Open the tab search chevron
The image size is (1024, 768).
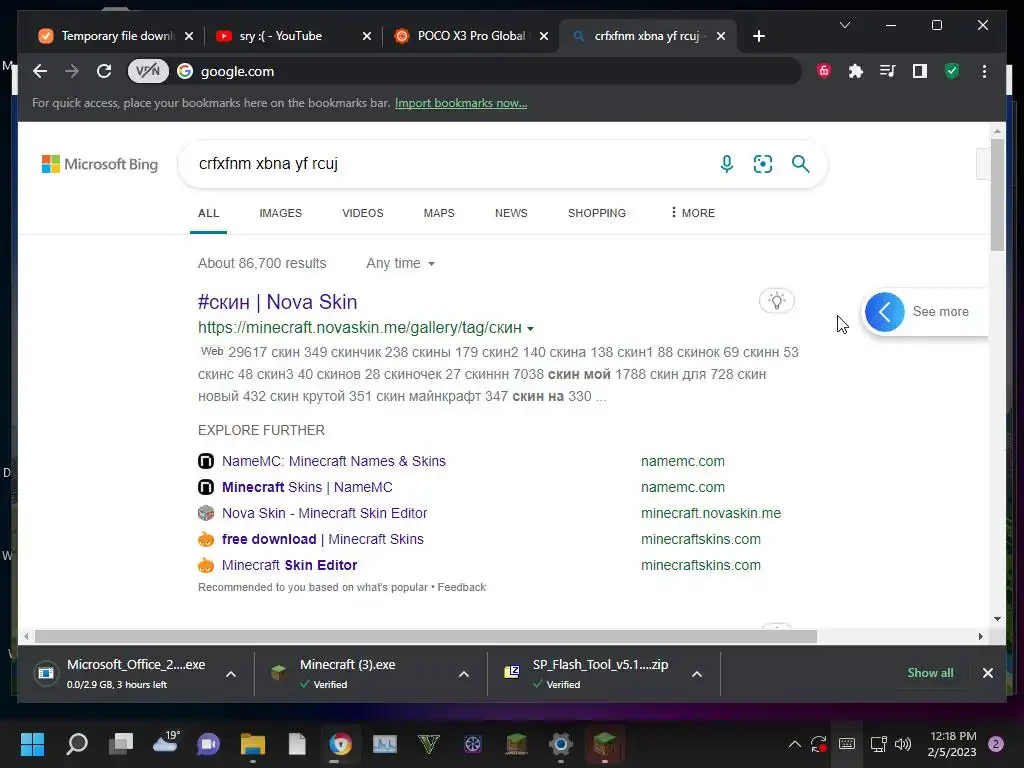coord(844,25)
